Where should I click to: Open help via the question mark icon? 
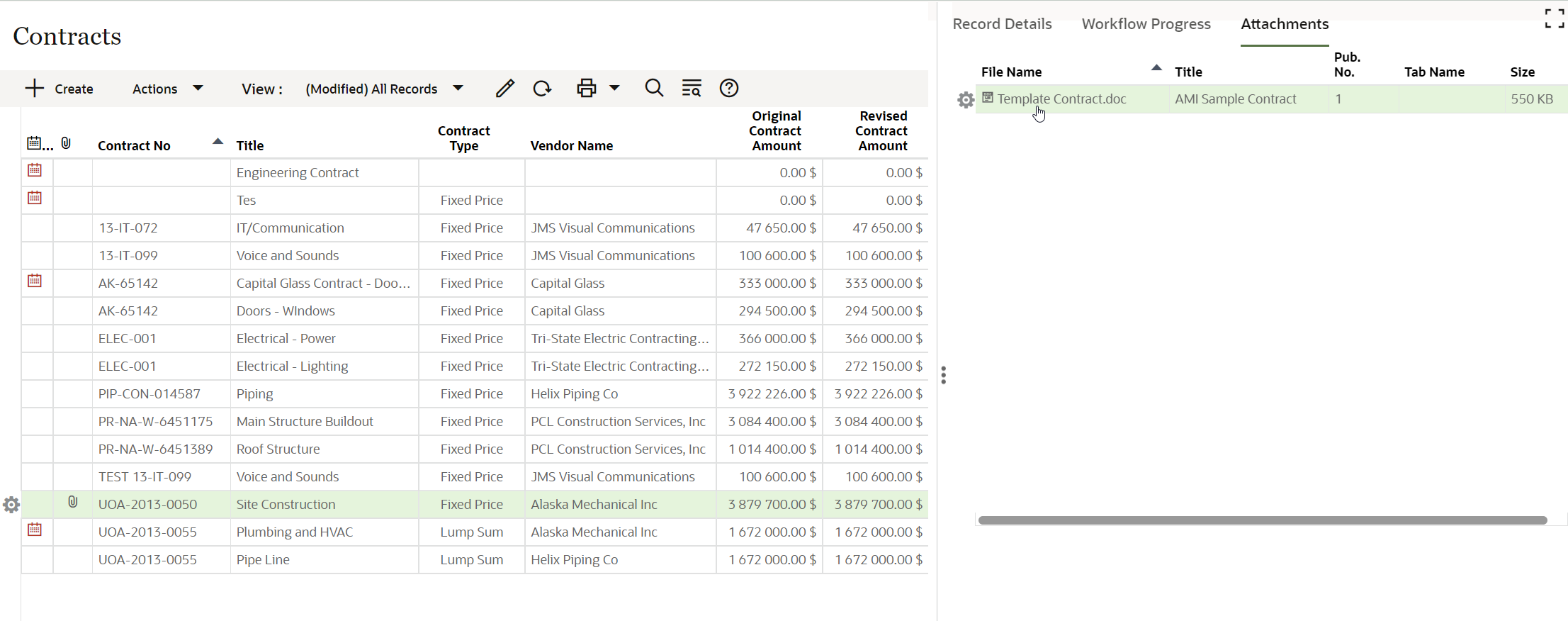pos(729,89)
